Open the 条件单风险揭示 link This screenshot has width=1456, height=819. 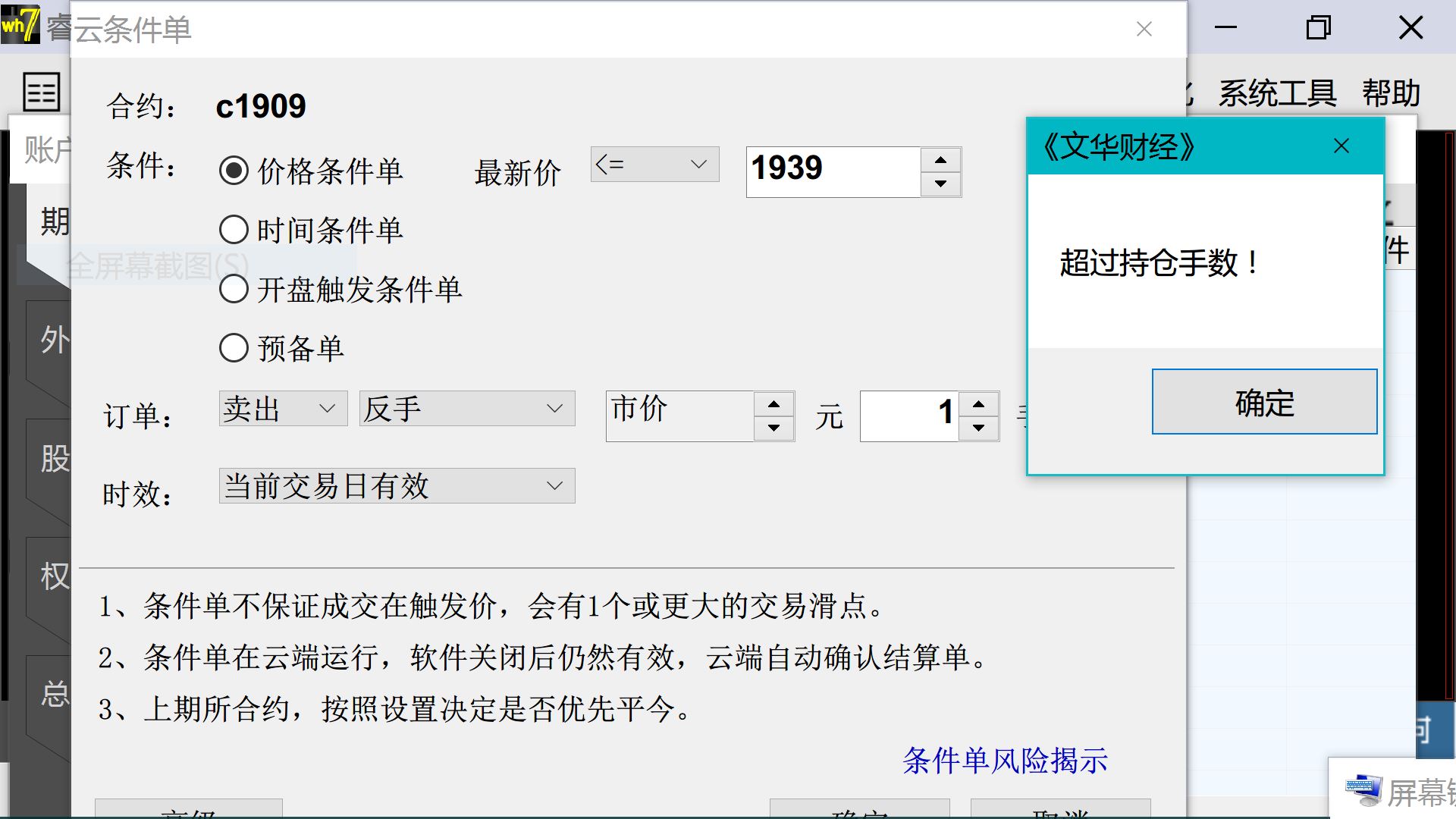pos(1005,761)
